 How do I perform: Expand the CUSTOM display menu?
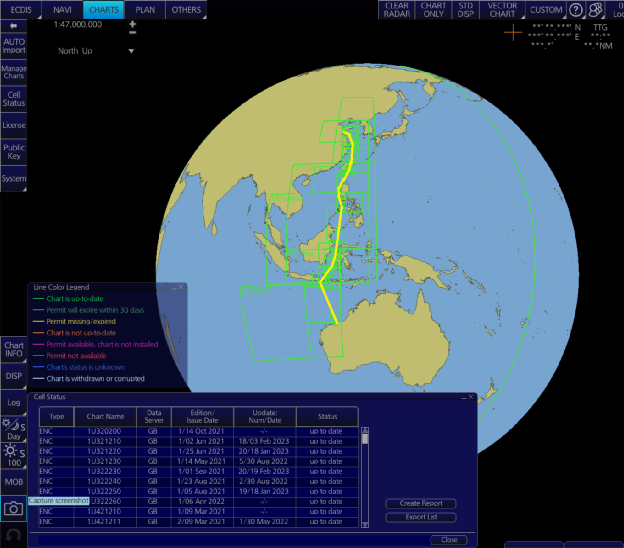546,10
